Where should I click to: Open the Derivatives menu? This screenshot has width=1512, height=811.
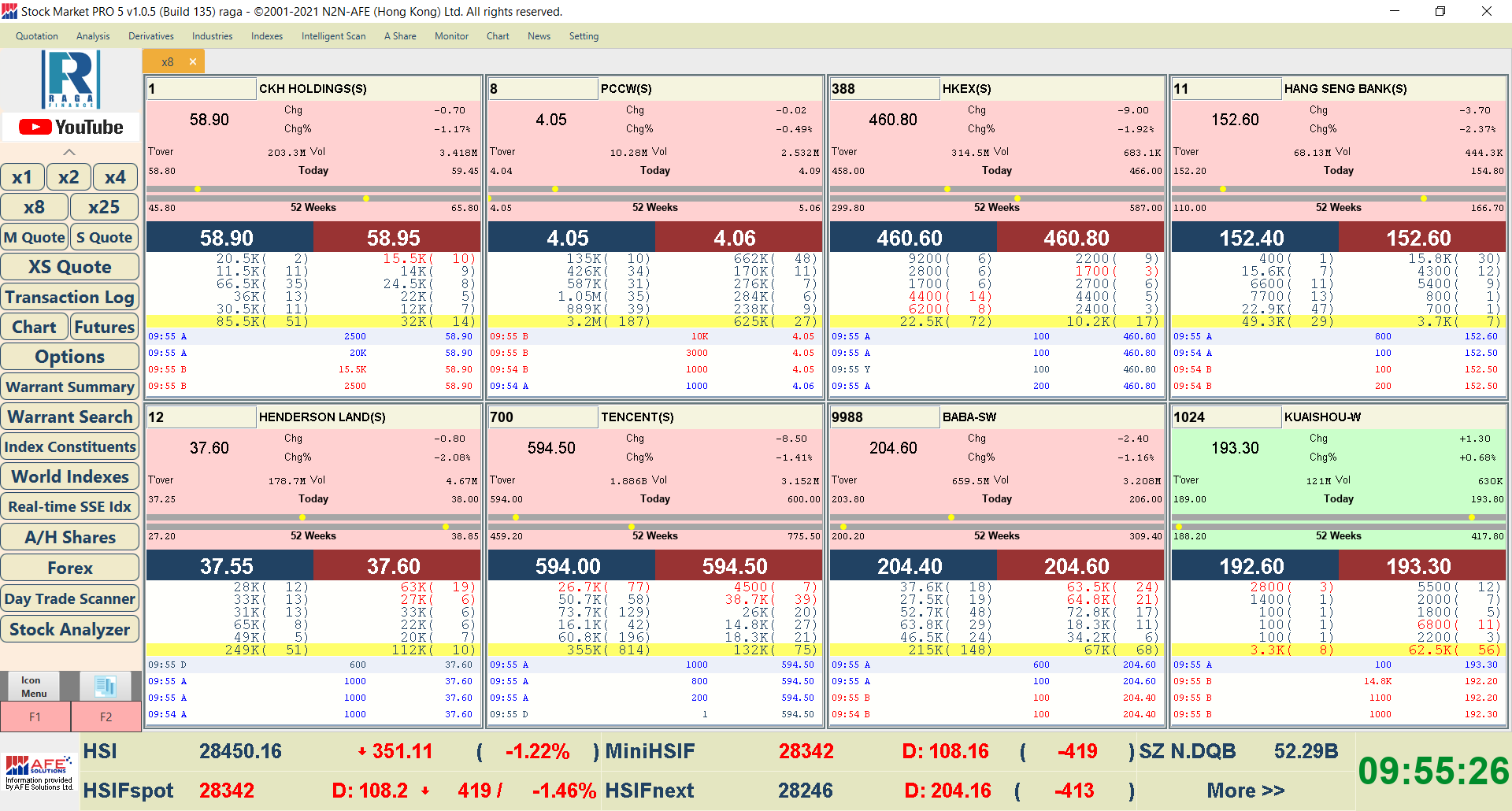150,36
